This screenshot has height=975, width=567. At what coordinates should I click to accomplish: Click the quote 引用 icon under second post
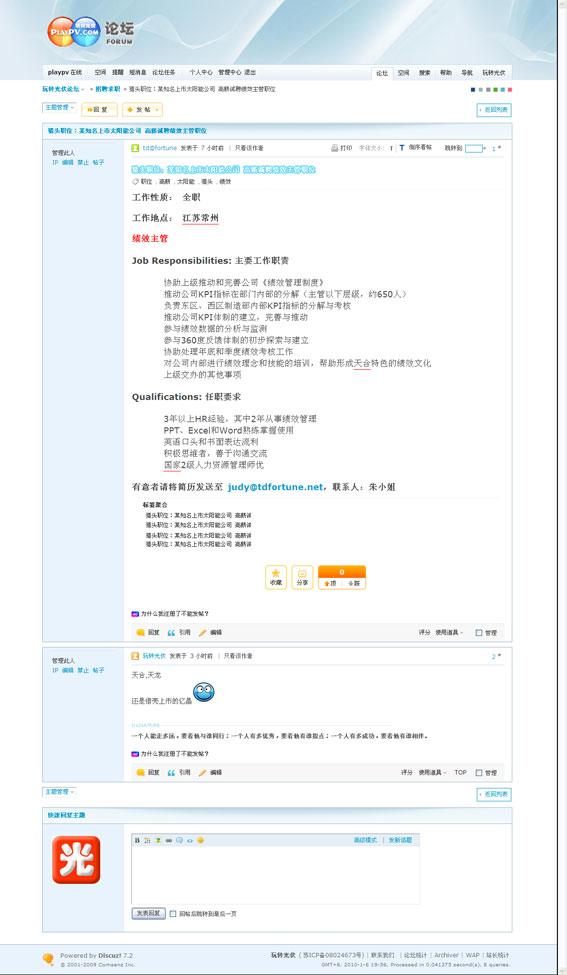click(x=171, y=772)
